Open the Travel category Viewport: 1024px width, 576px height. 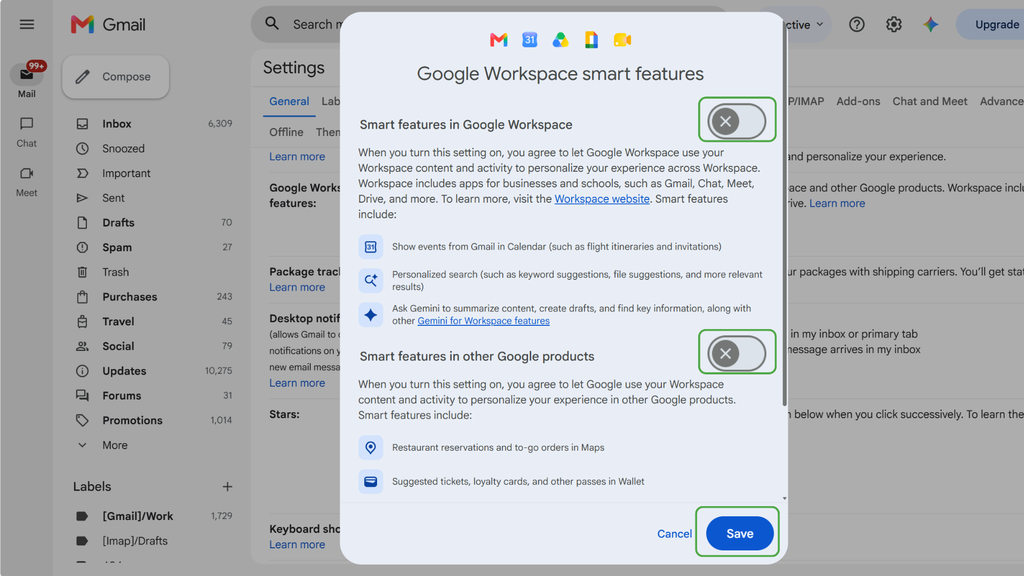point(154,321)
